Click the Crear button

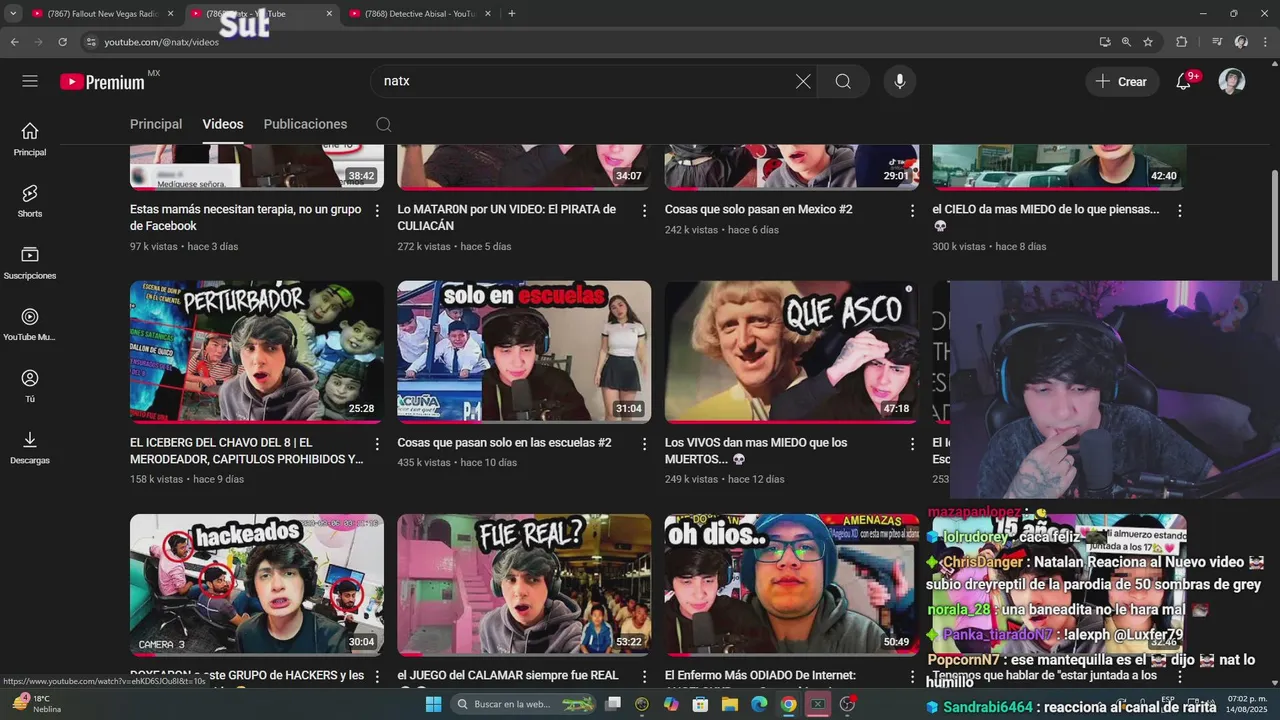pyautogui.click(x=1122, y=81)
